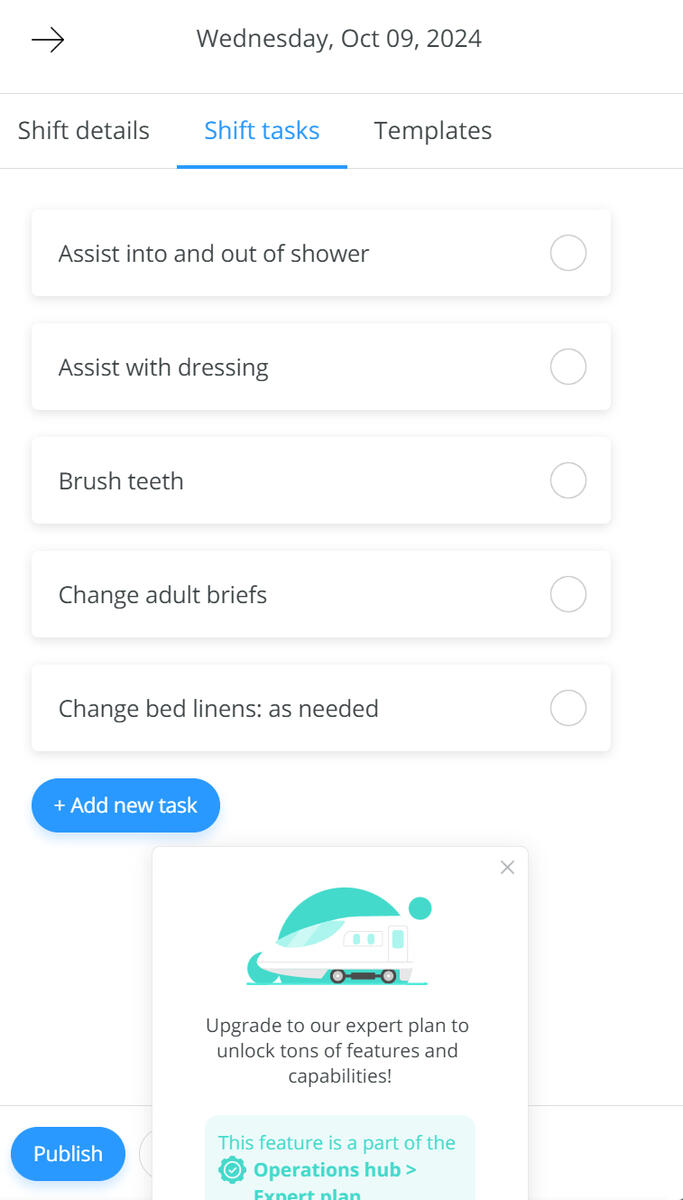The image size is (683, 1200).
Task: Mark 'Change bed linens: as needed' complete
Action: click(x=568, y=708)
